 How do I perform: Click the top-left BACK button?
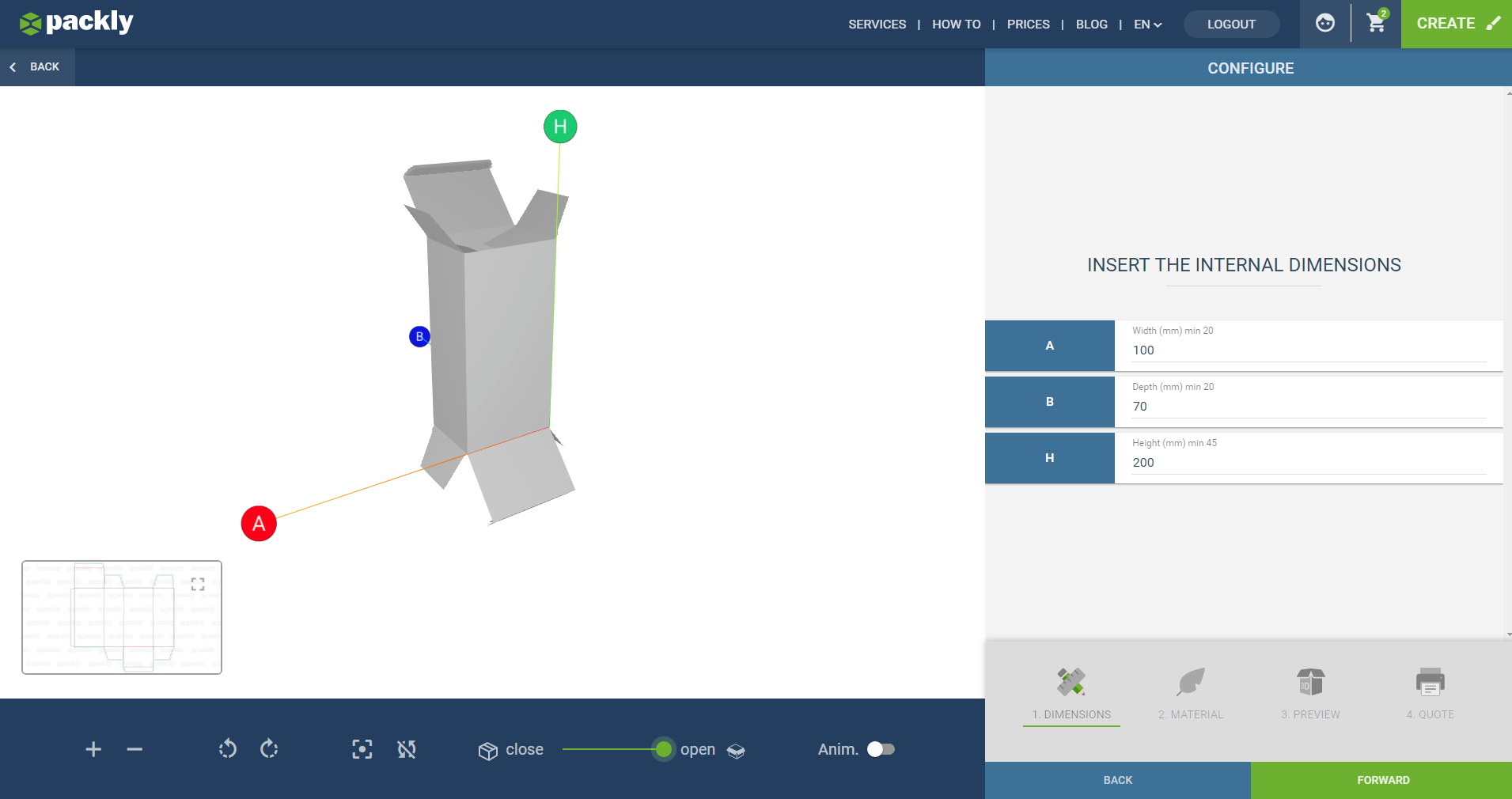(x=37, y=67)
